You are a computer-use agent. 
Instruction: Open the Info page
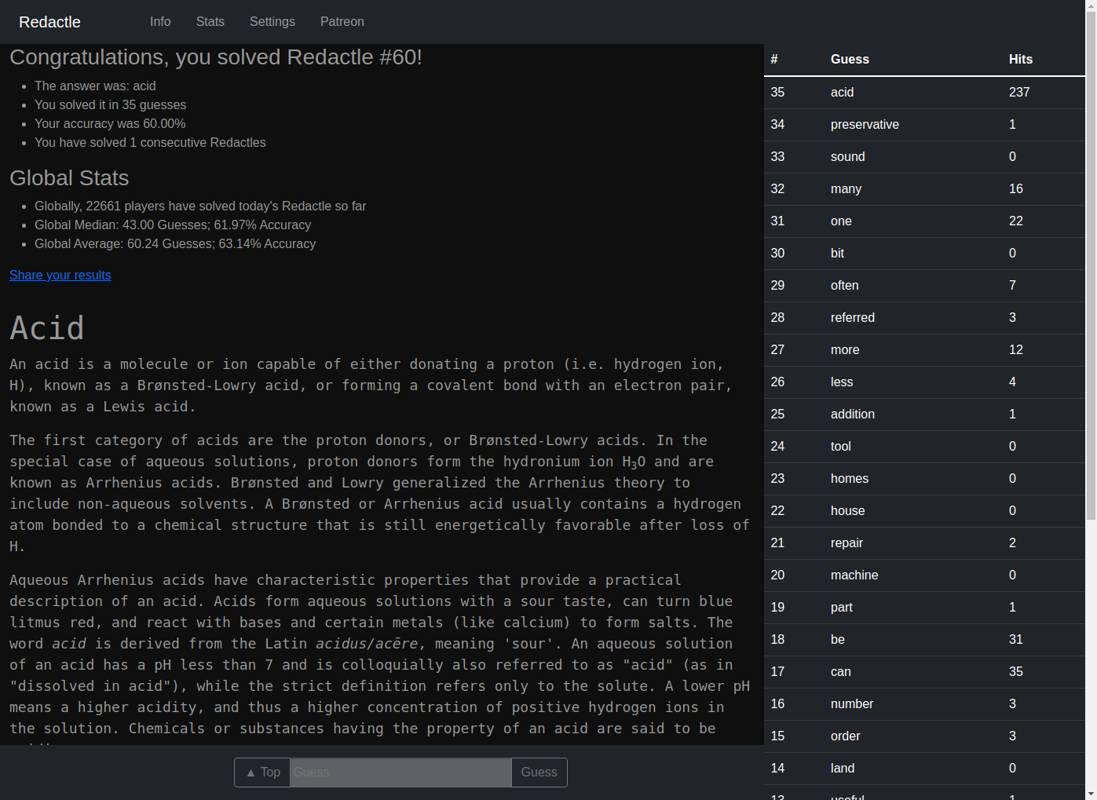[160, 21]
